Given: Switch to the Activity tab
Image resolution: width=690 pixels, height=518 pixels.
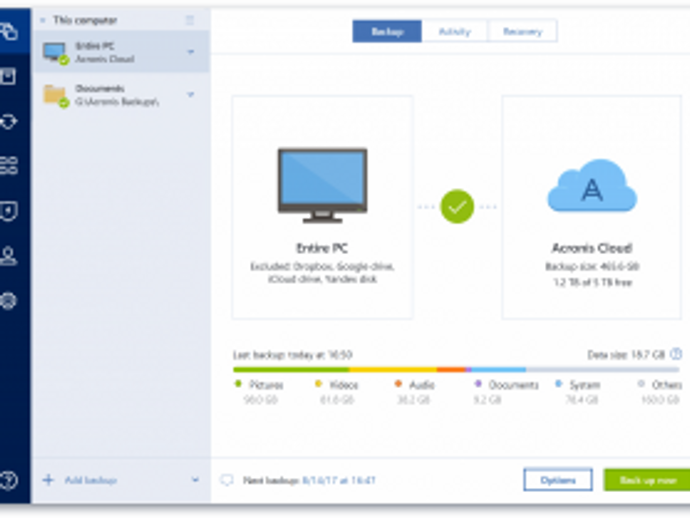Looking at the screenshot, I should (x=455, y=31).
